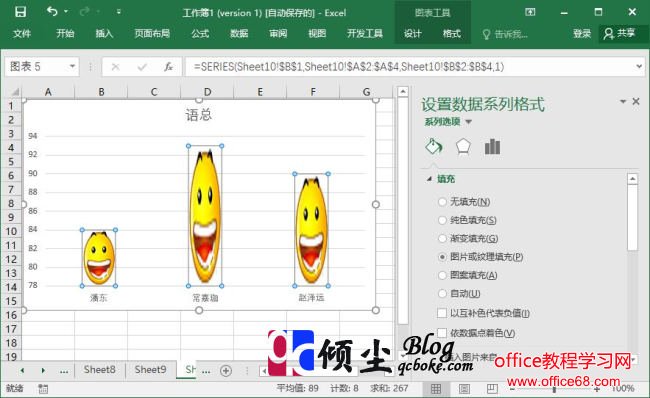The height and width of the screenshot is (398, 650).
Task: Select the Effects pentagon icon
Action: pos(463,147)
